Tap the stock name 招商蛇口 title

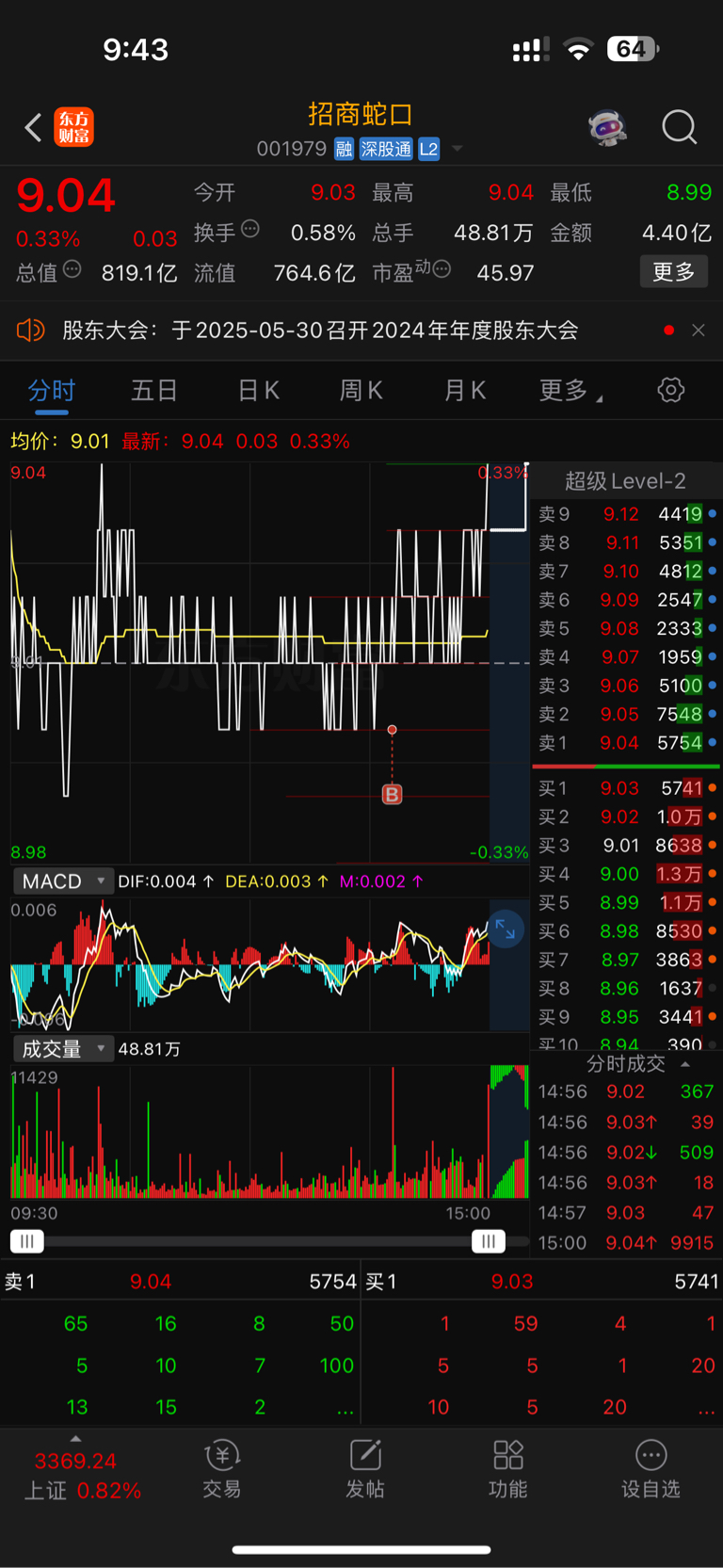click(361, 114)
